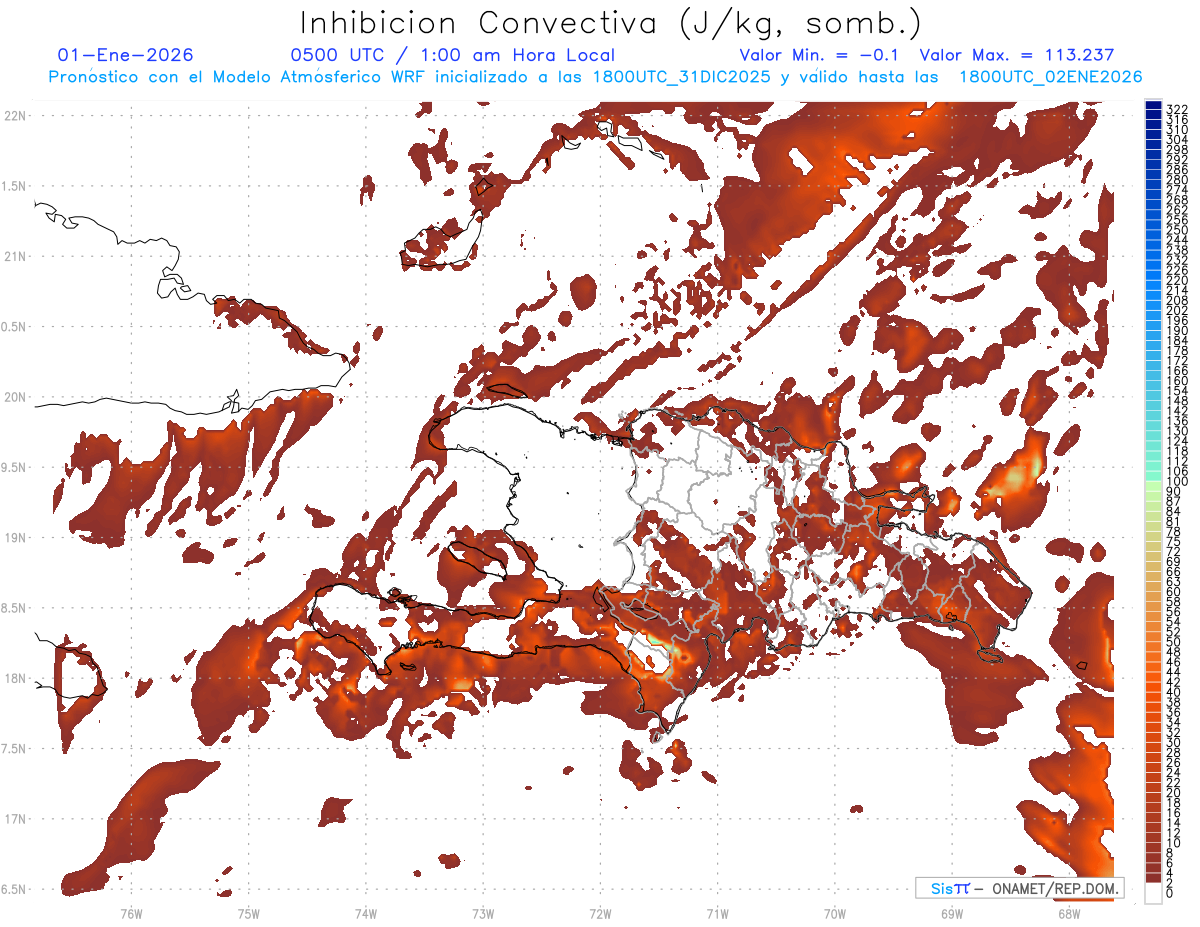Click the "18N" latitude label

15,678
